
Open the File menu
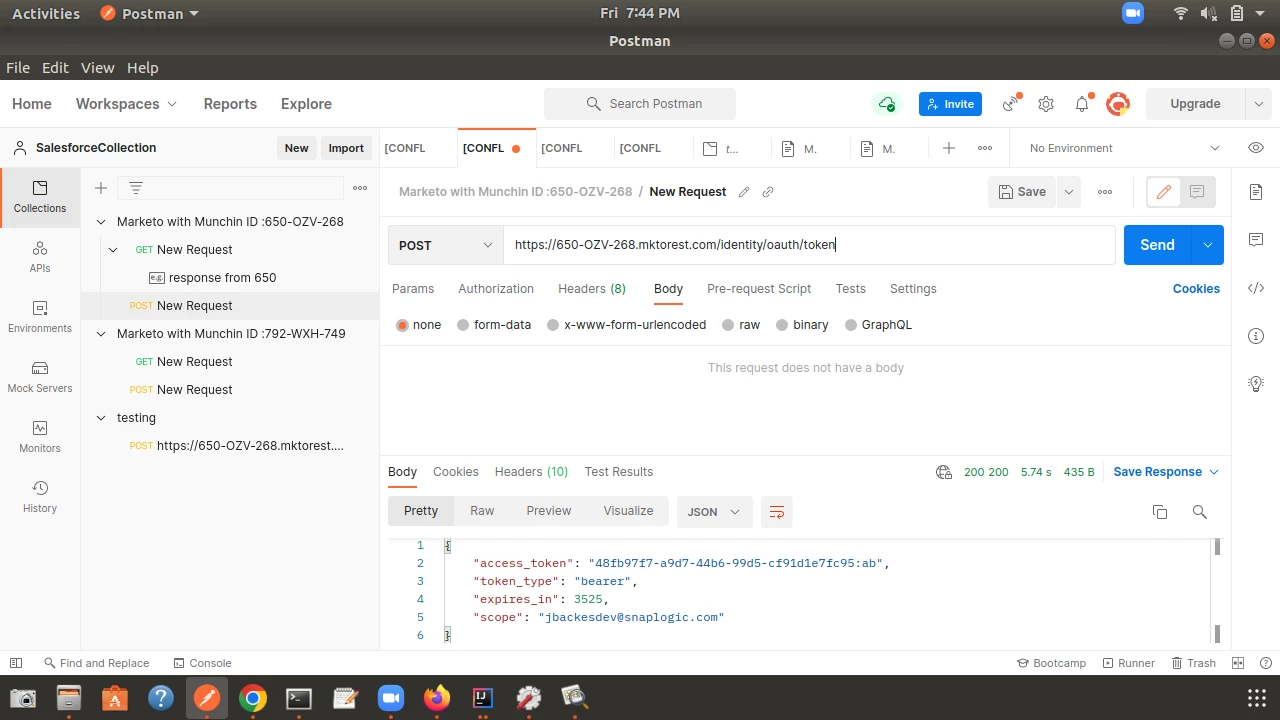coord(18,68)
